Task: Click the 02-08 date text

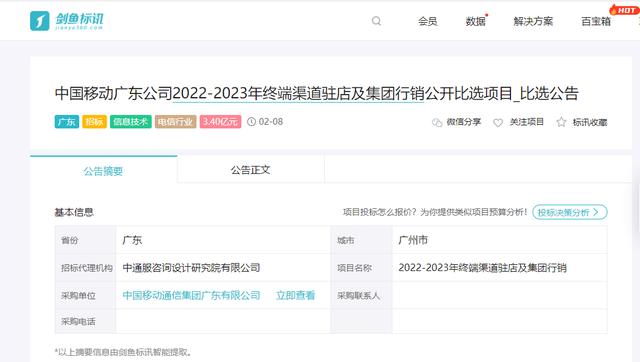Action: [271, 122]
